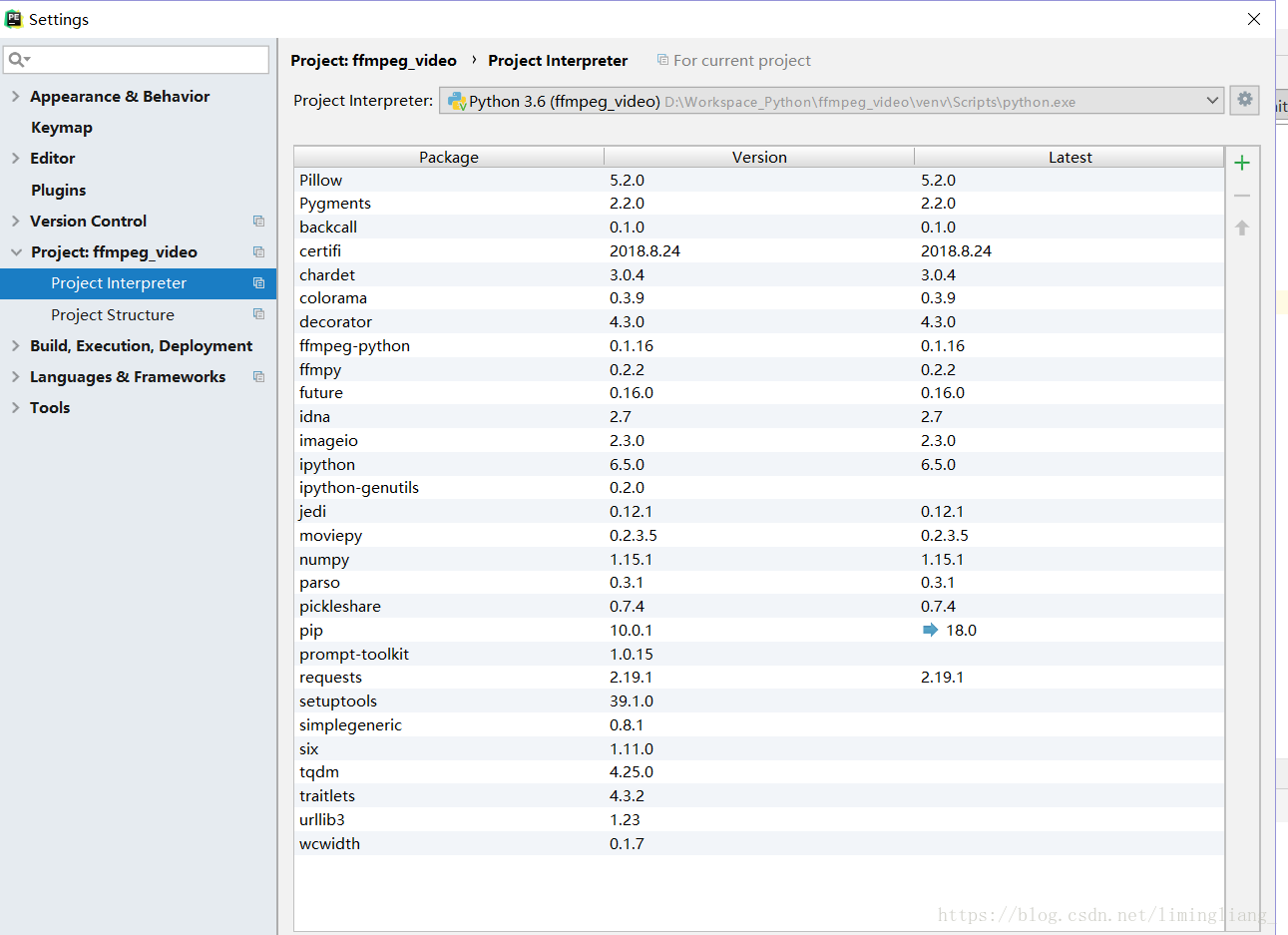
Task: Close the Settings window
Action: [x=1254, y=19]
